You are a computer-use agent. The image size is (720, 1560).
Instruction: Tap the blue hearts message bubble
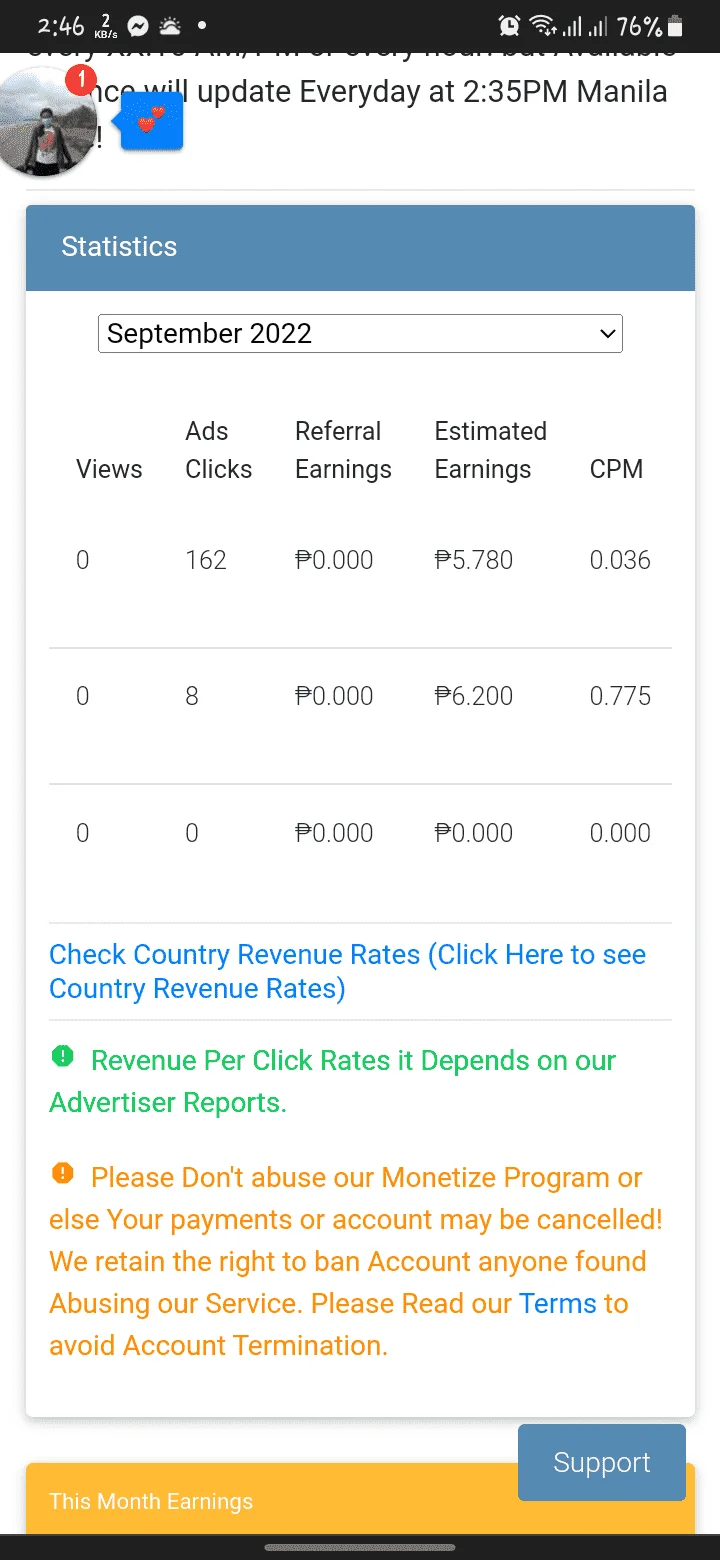pyautogui.click(x=151, y=122)
